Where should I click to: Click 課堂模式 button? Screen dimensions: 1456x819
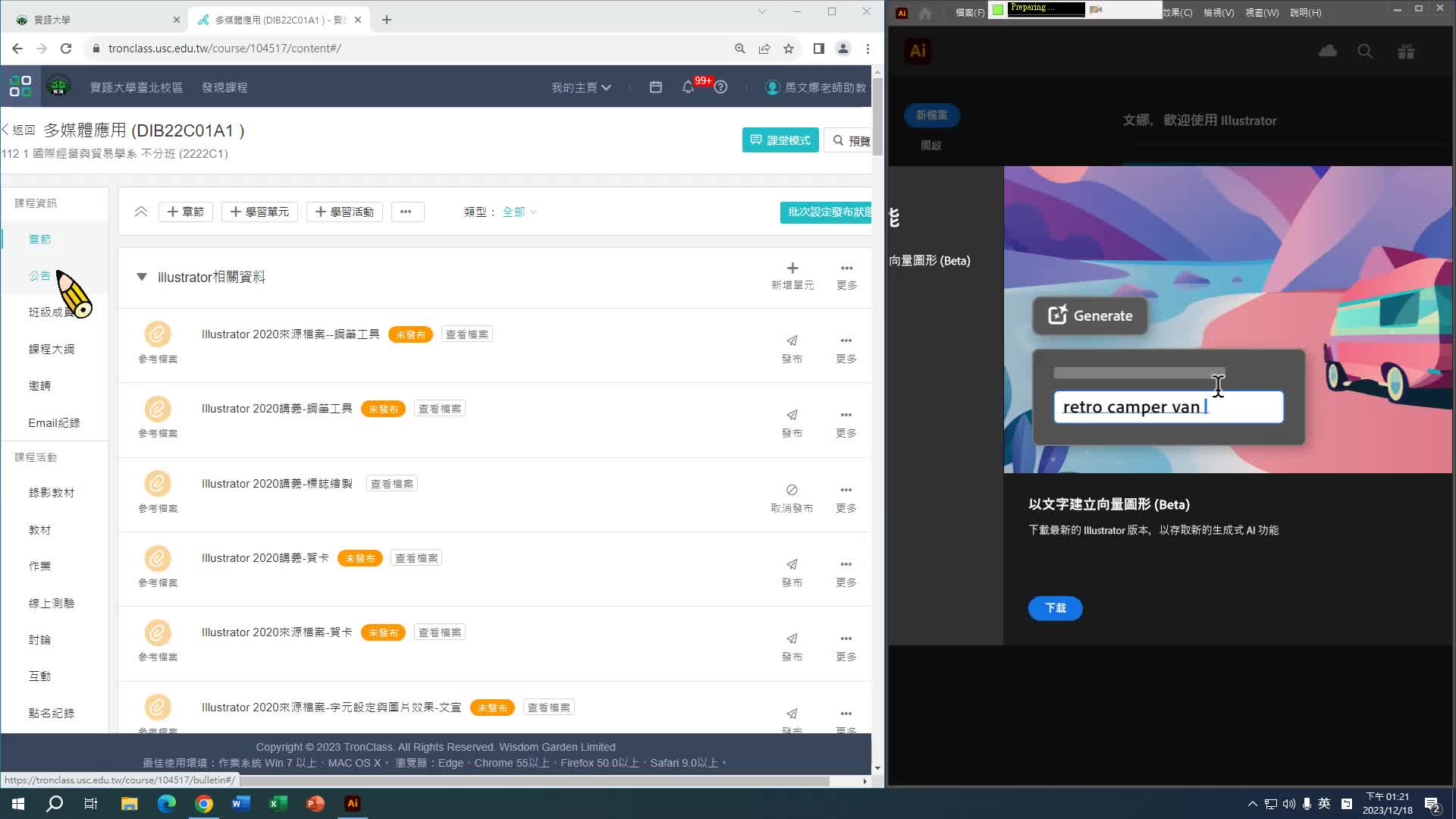(780, 140)
